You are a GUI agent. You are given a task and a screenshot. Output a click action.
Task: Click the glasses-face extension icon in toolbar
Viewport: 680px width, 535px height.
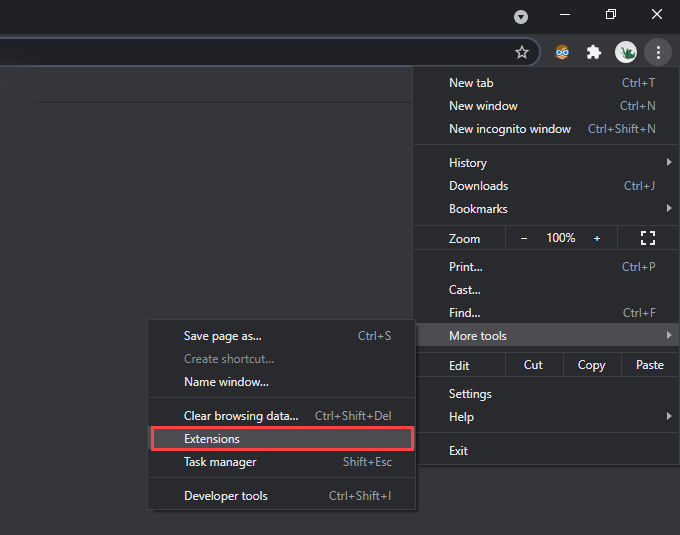[x=563, y=52]
